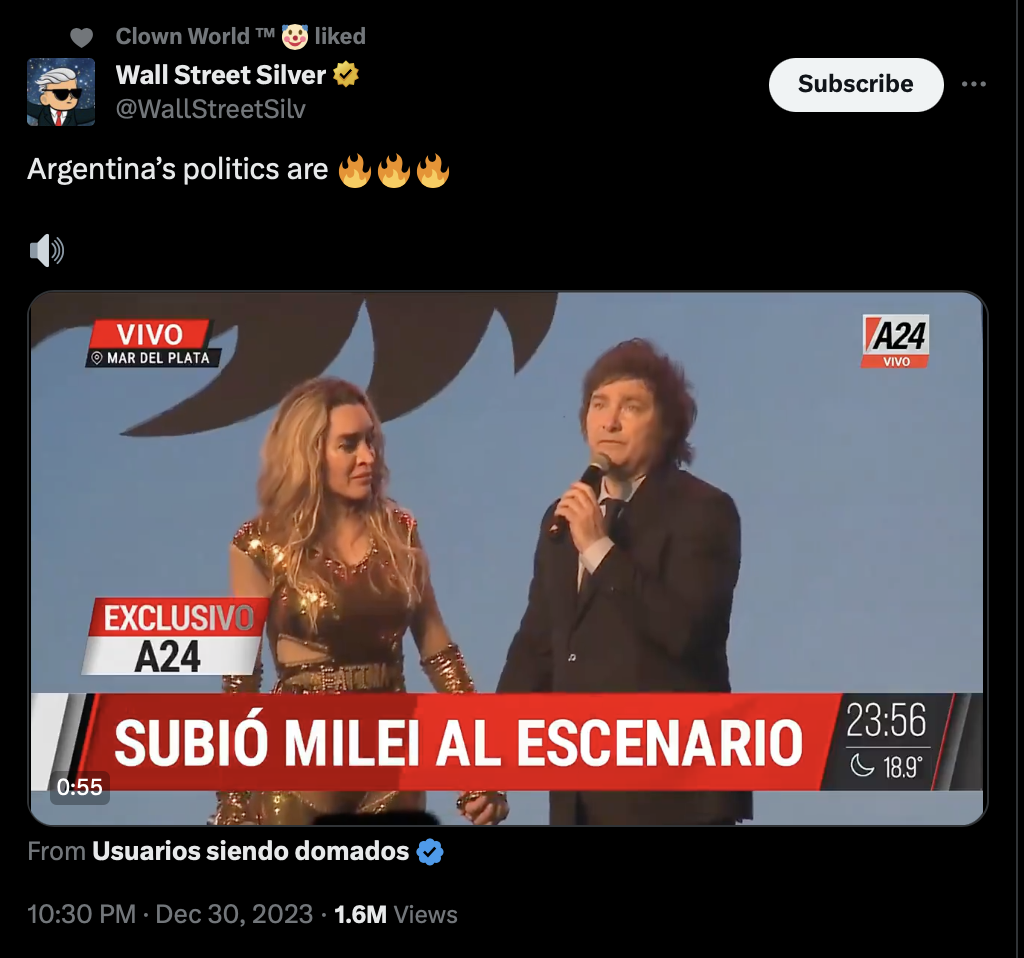Open the 10:30 PM Dec 30, 2023 timestamp
The width and height of the screenshot is (1024, 958).
pos(170,914)
